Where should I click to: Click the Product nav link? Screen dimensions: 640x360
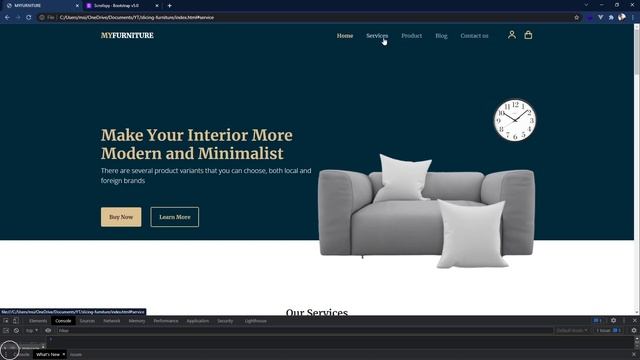411,36
